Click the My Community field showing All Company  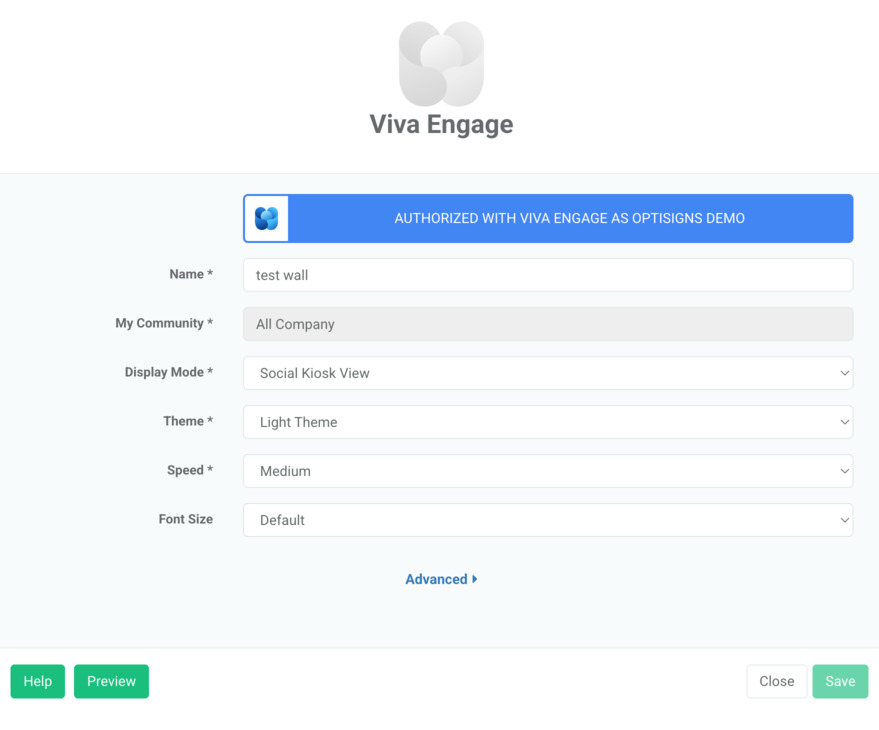pos(548,324)
